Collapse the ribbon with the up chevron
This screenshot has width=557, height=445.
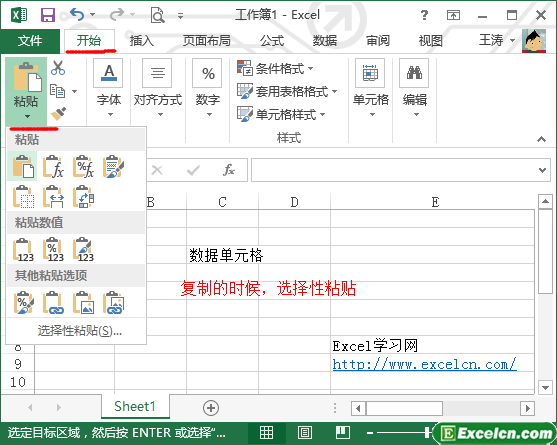(x=541, y=139)
